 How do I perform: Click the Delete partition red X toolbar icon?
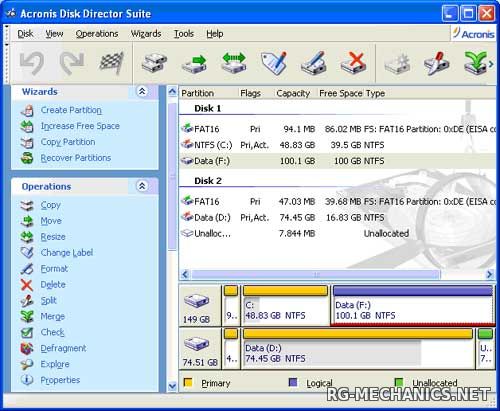coord(354,63)
